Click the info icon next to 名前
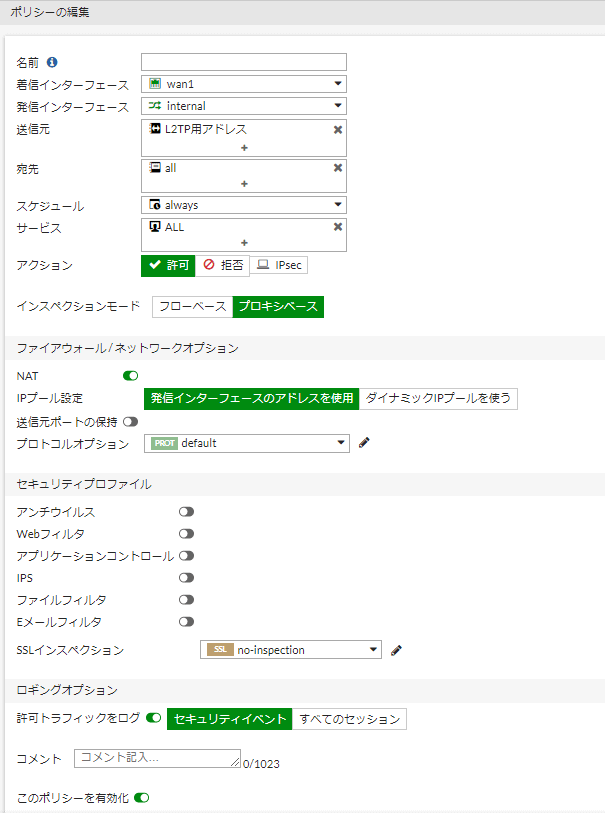Image resolution: width=605 pixels, height=813 pixels. point(52,62)
